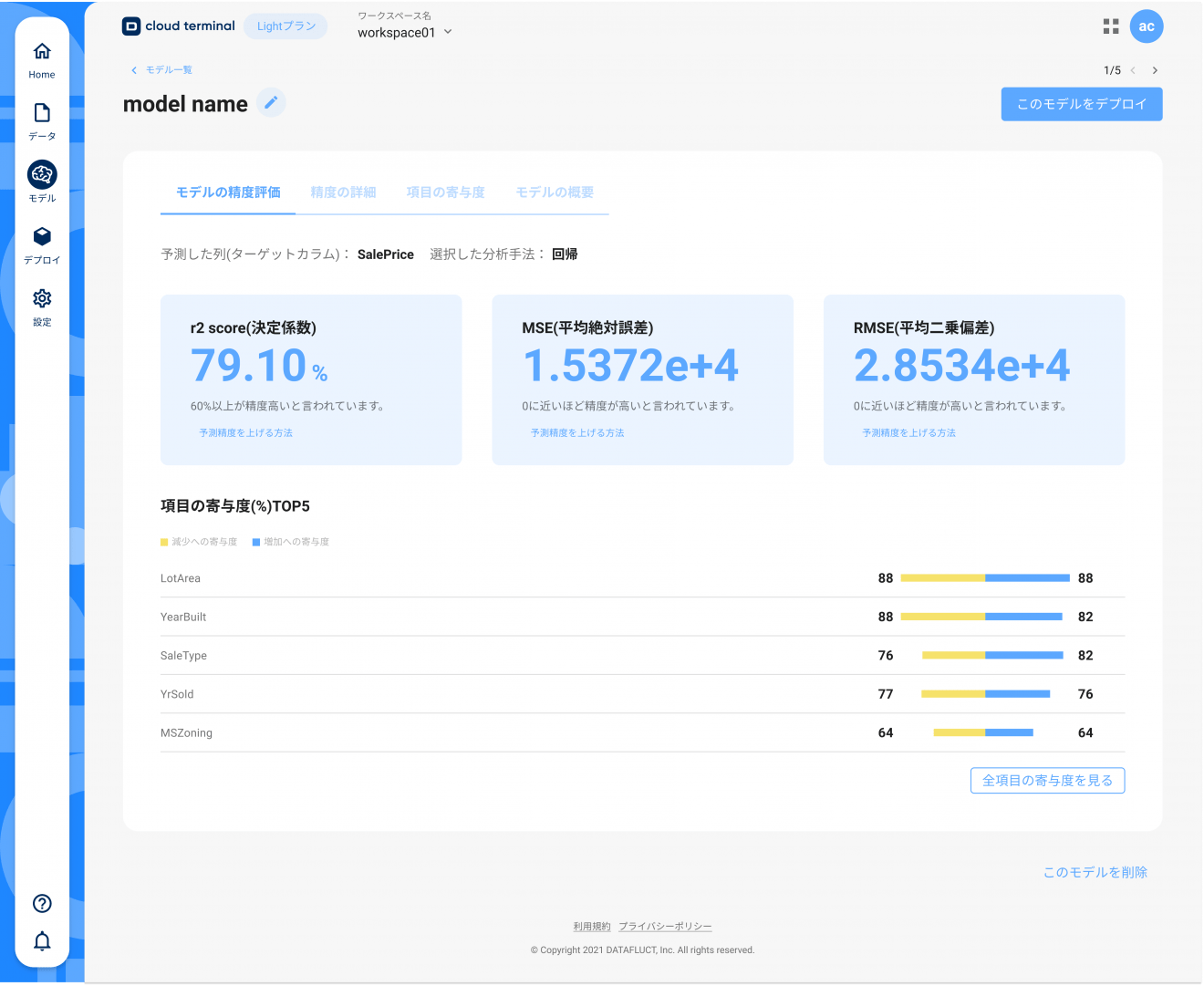Image resolution: width=1204 pixels, height=986 pixels.
Task: Open the モデルの概要 tab
Action: 555,192
